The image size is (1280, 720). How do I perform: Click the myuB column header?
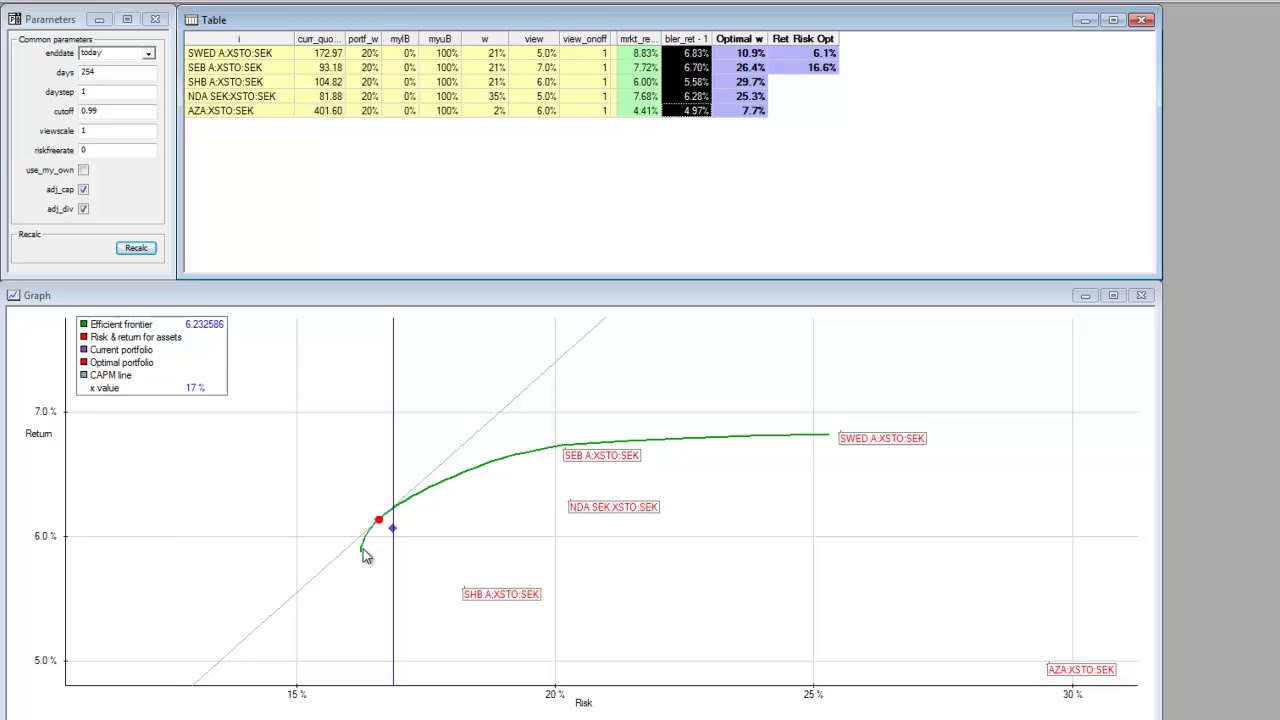point(440,39)
